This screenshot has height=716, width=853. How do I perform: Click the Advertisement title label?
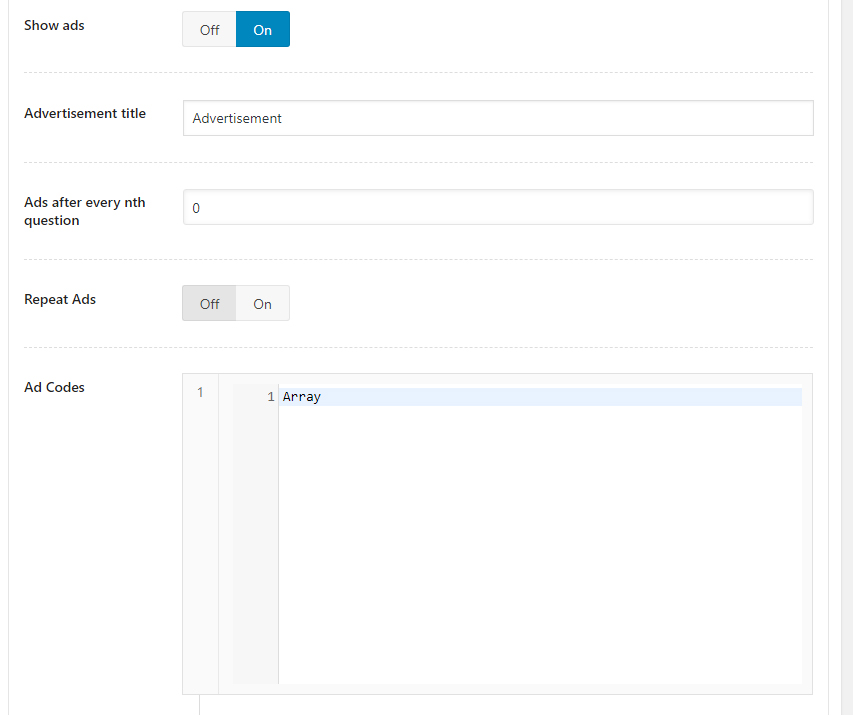pyautogui.click(x=85, y=114)
